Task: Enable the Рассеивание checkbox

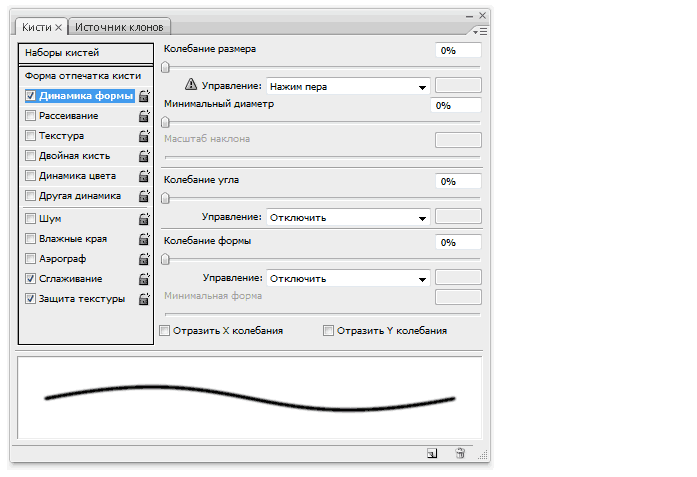Action: pos(31,116)
